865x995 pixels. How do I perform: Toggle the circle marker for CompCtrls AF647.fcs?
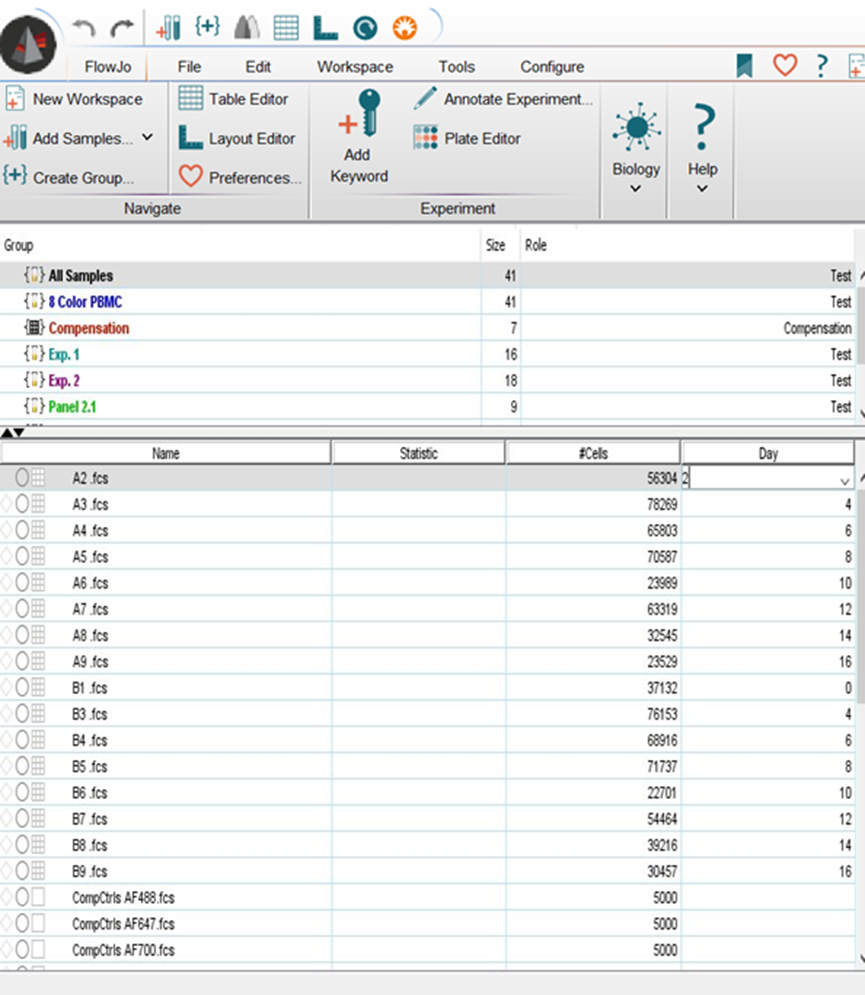pyautogui.click(x=22, y=923)
